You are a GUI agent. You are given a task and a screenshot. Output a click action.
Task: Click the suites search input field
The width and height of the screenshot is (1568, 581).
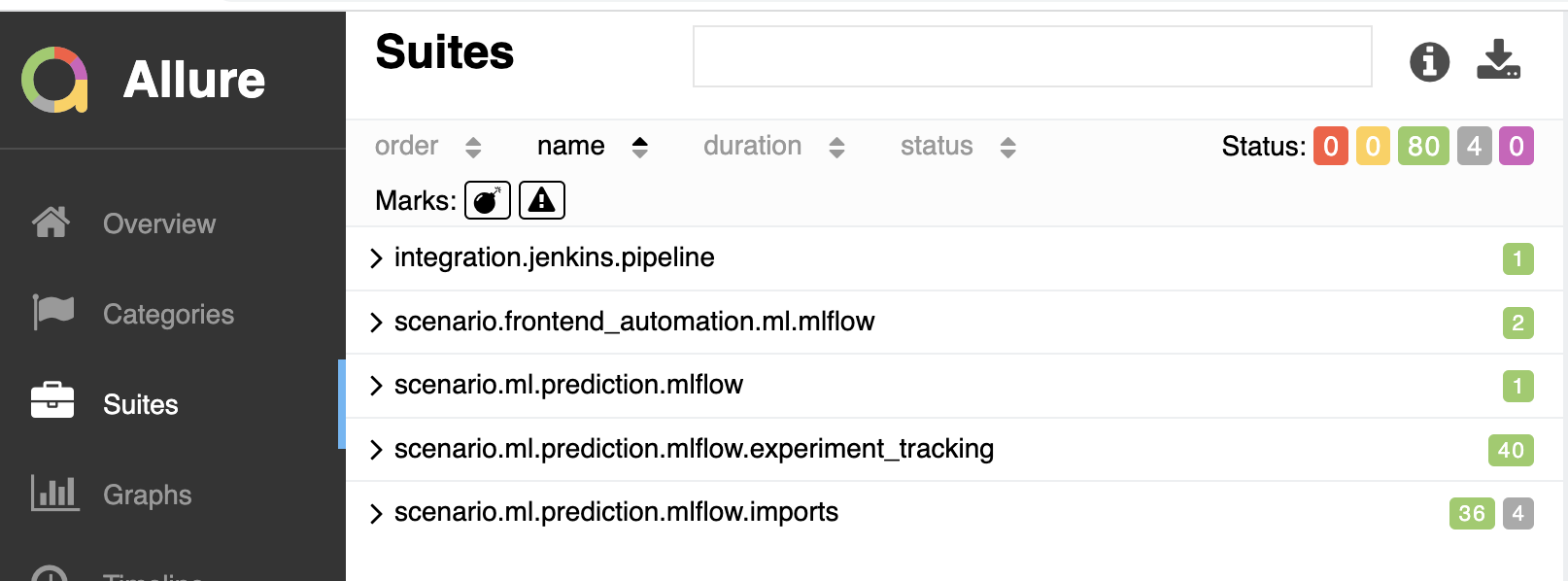[x=1032, y=56]
